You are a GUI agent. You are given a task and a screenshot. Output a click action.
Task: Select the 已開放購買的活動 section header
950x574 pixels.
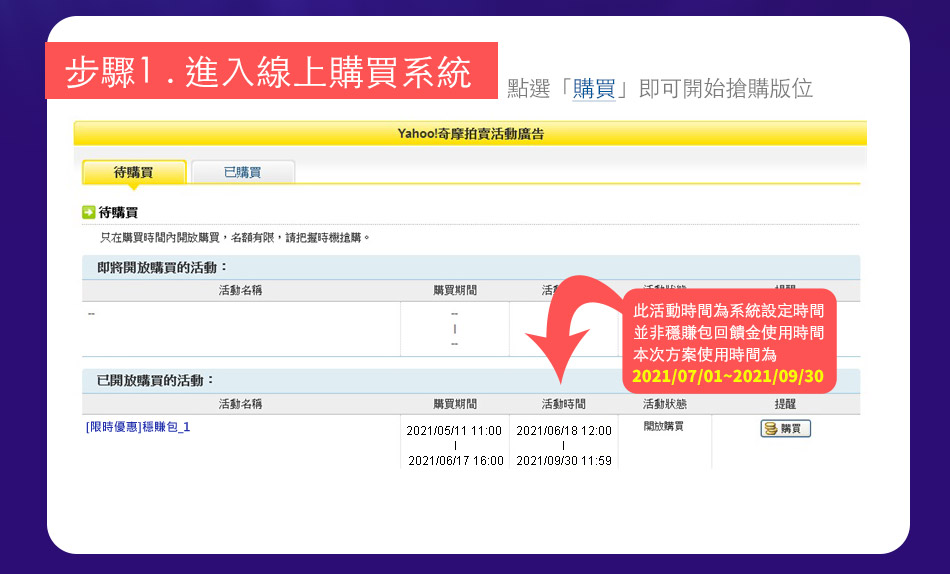(x=155, y=381)
